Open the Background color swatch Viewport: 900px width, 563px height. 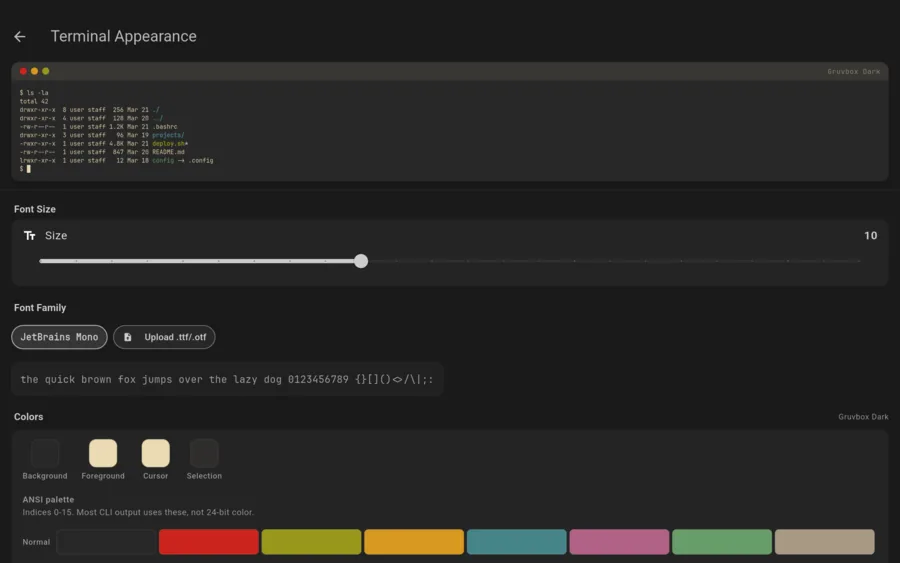[x=45, y=453]
